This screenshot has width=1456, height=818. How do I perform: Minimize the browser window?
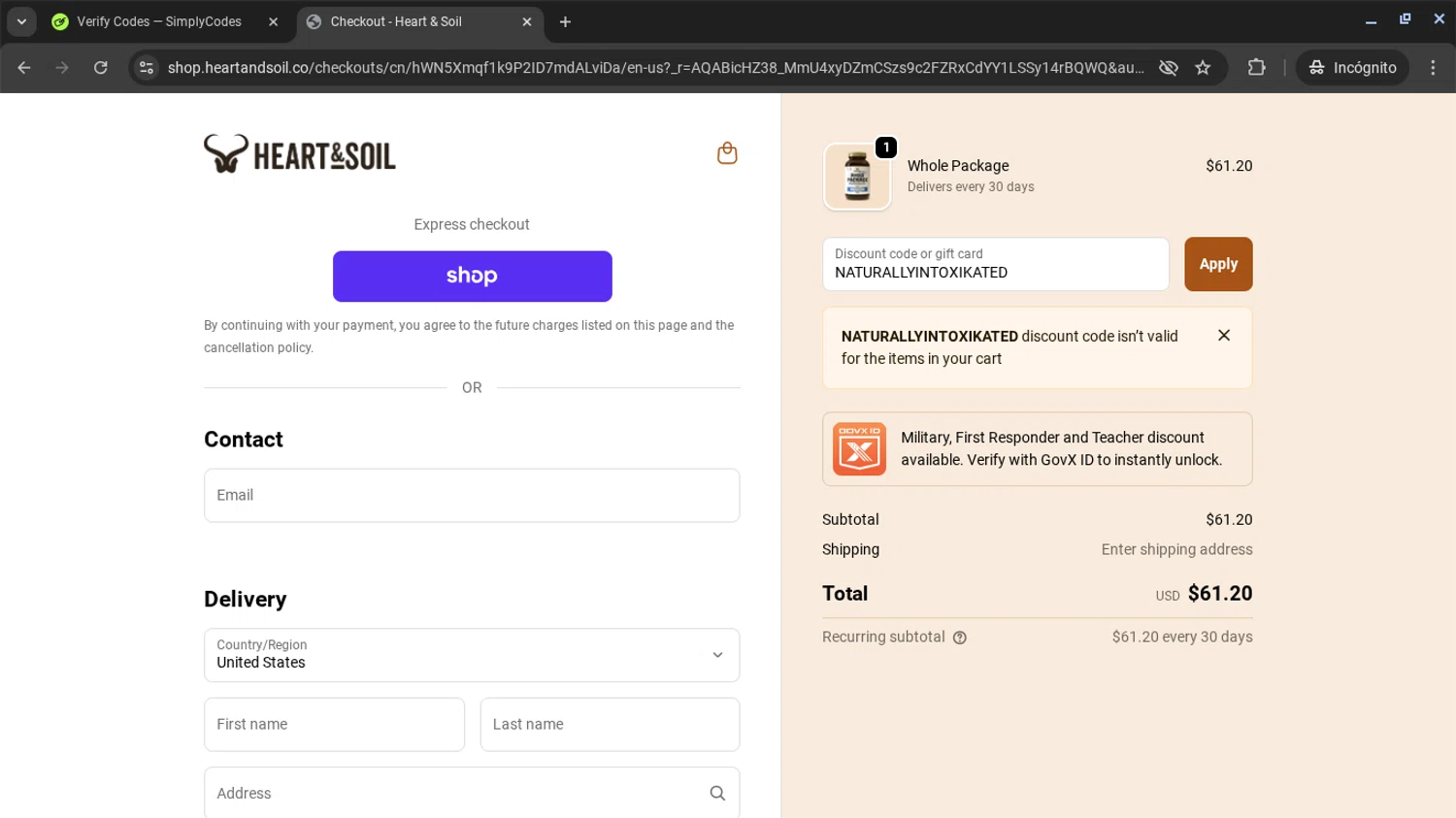(1371, 20)
